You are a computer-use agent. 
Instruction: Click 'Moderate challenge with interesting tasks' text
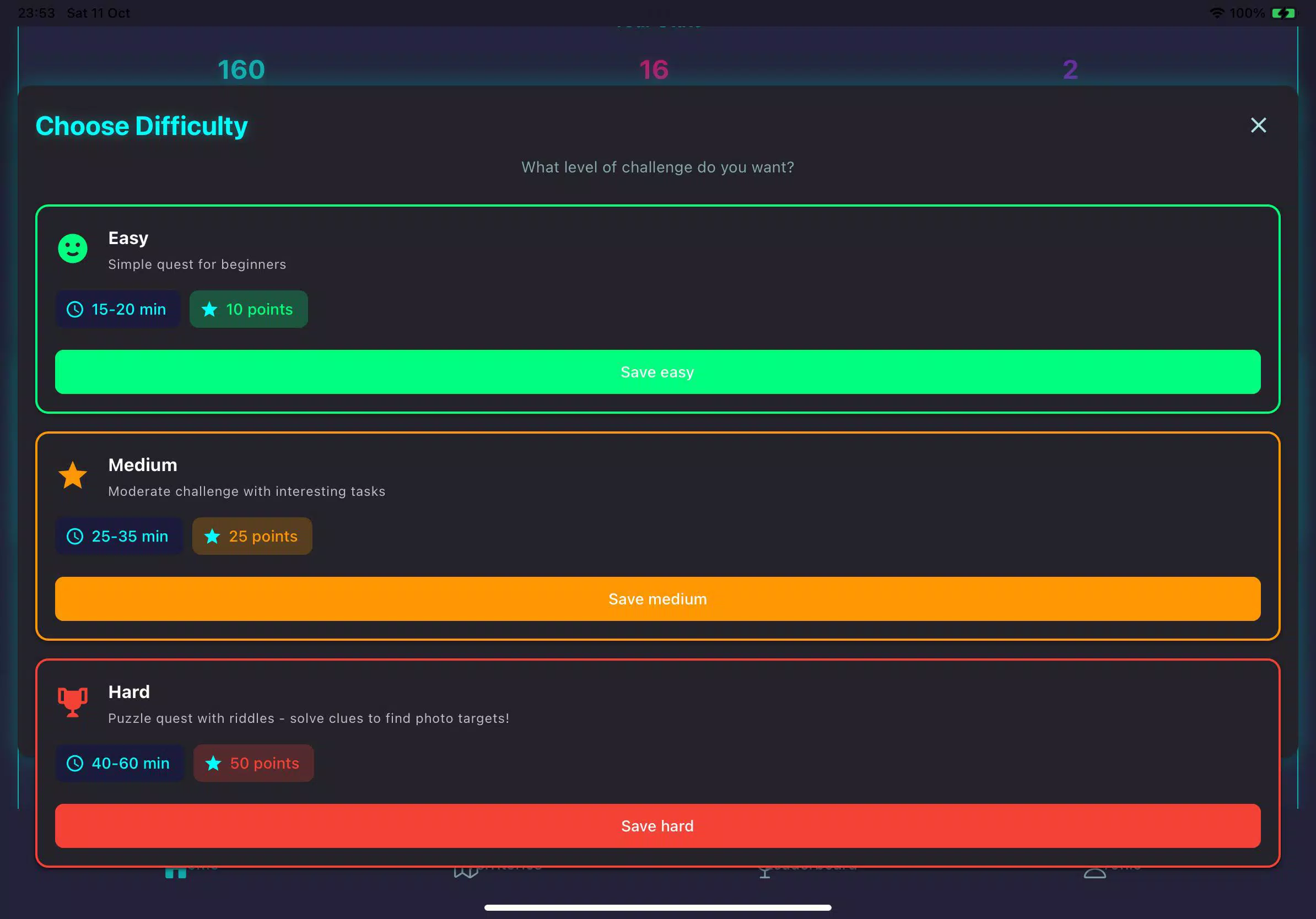(247, 491)
